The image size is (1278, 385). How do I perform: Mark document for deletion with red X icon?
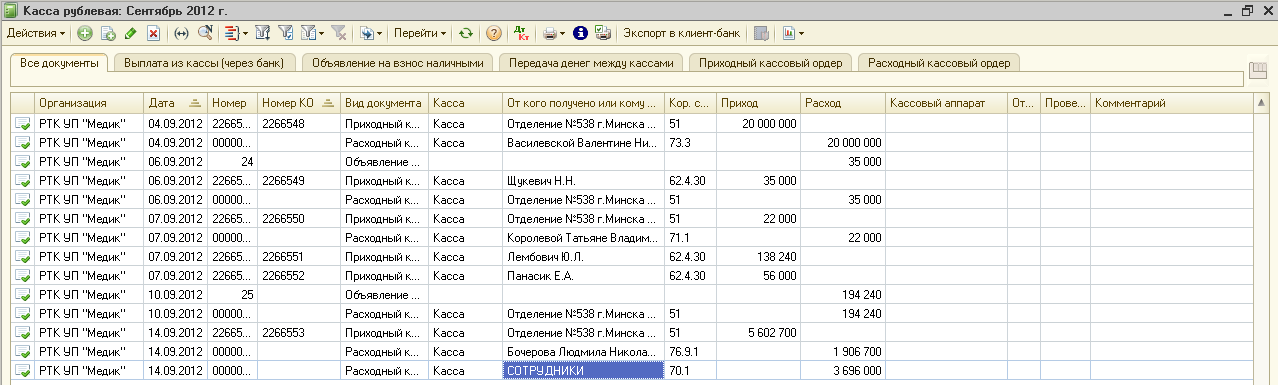click(154, 33)
